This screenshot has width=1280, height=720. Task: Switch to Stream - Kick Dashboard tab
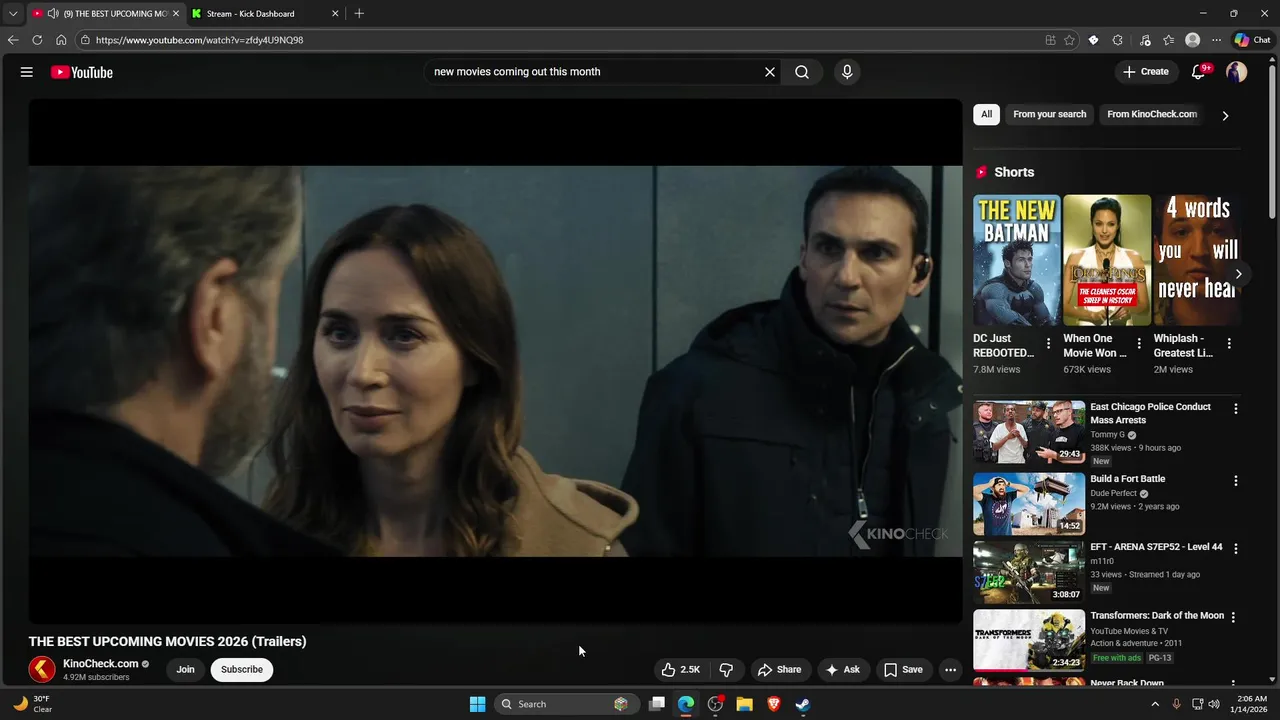[265, 14]
